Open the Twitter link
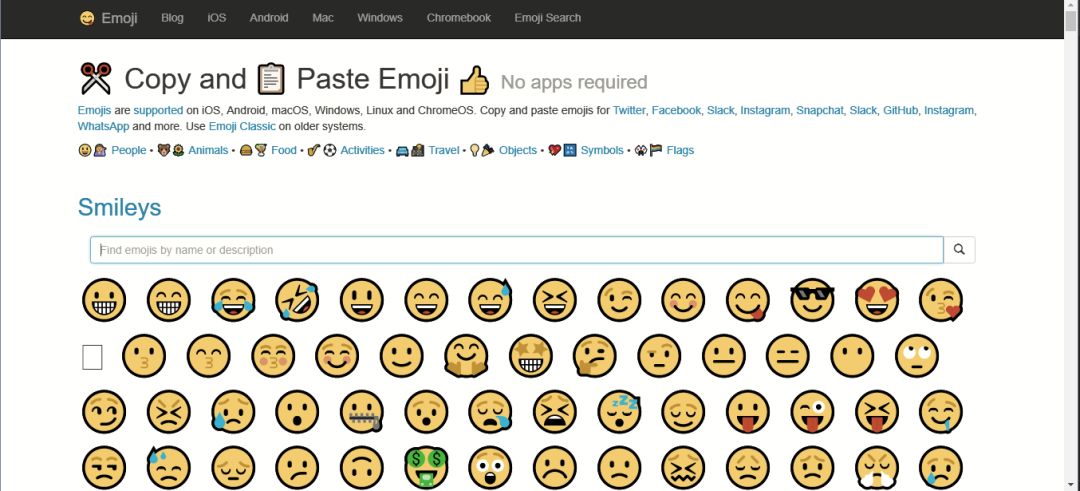 pyautogui.click(x=630, y=110)
